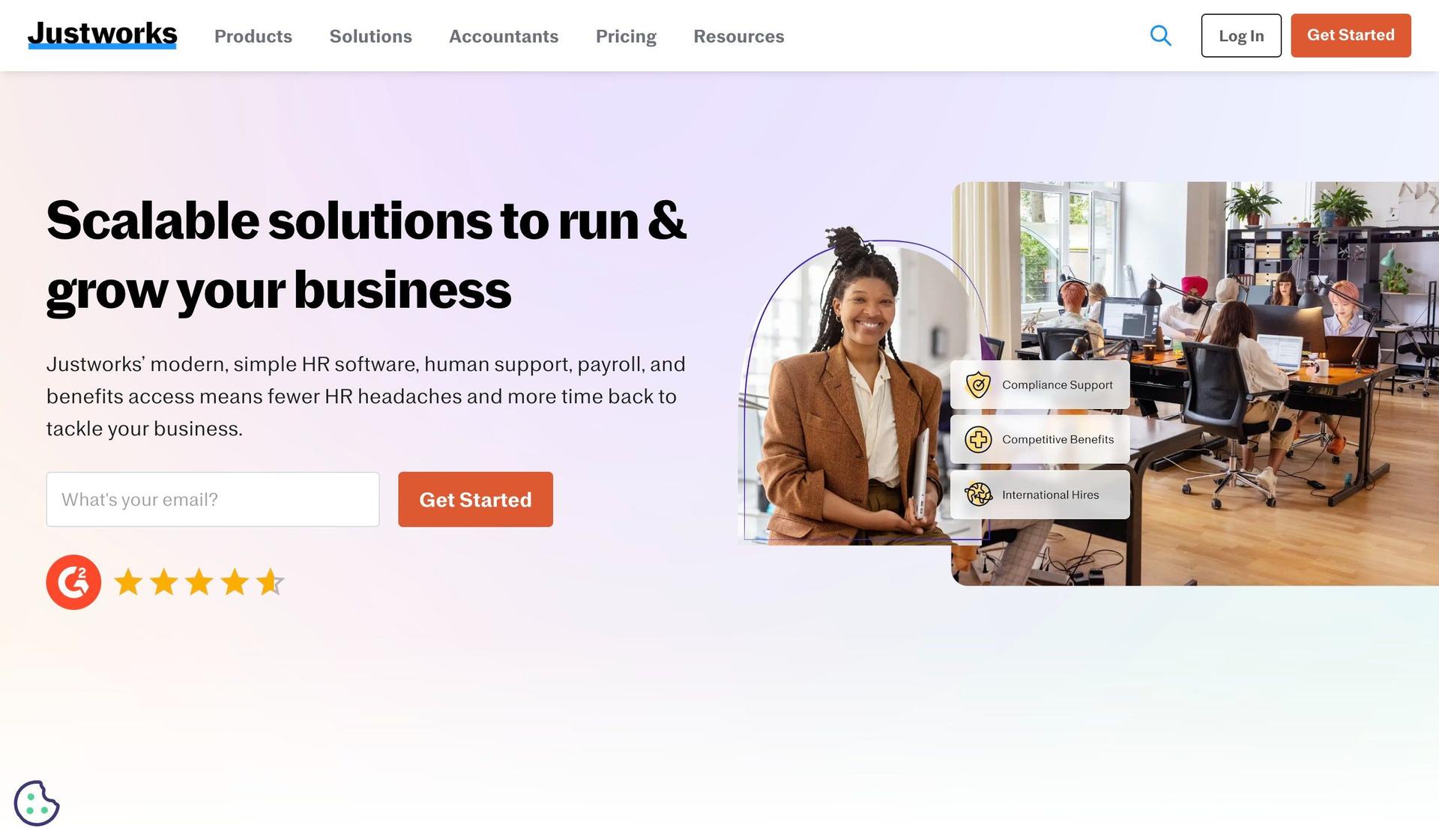Click the Compliance Support shield icon
1439x840 pixels.
pyautogui.click(x=978, y=384)
